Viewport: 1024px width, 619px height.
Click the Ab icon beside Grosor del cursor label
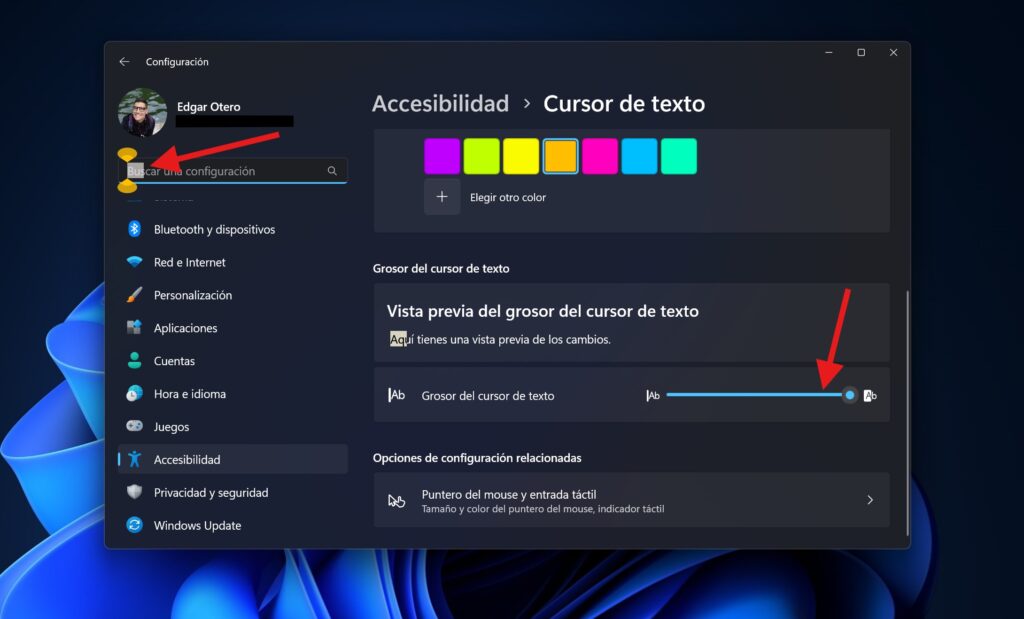coord(396,395)
